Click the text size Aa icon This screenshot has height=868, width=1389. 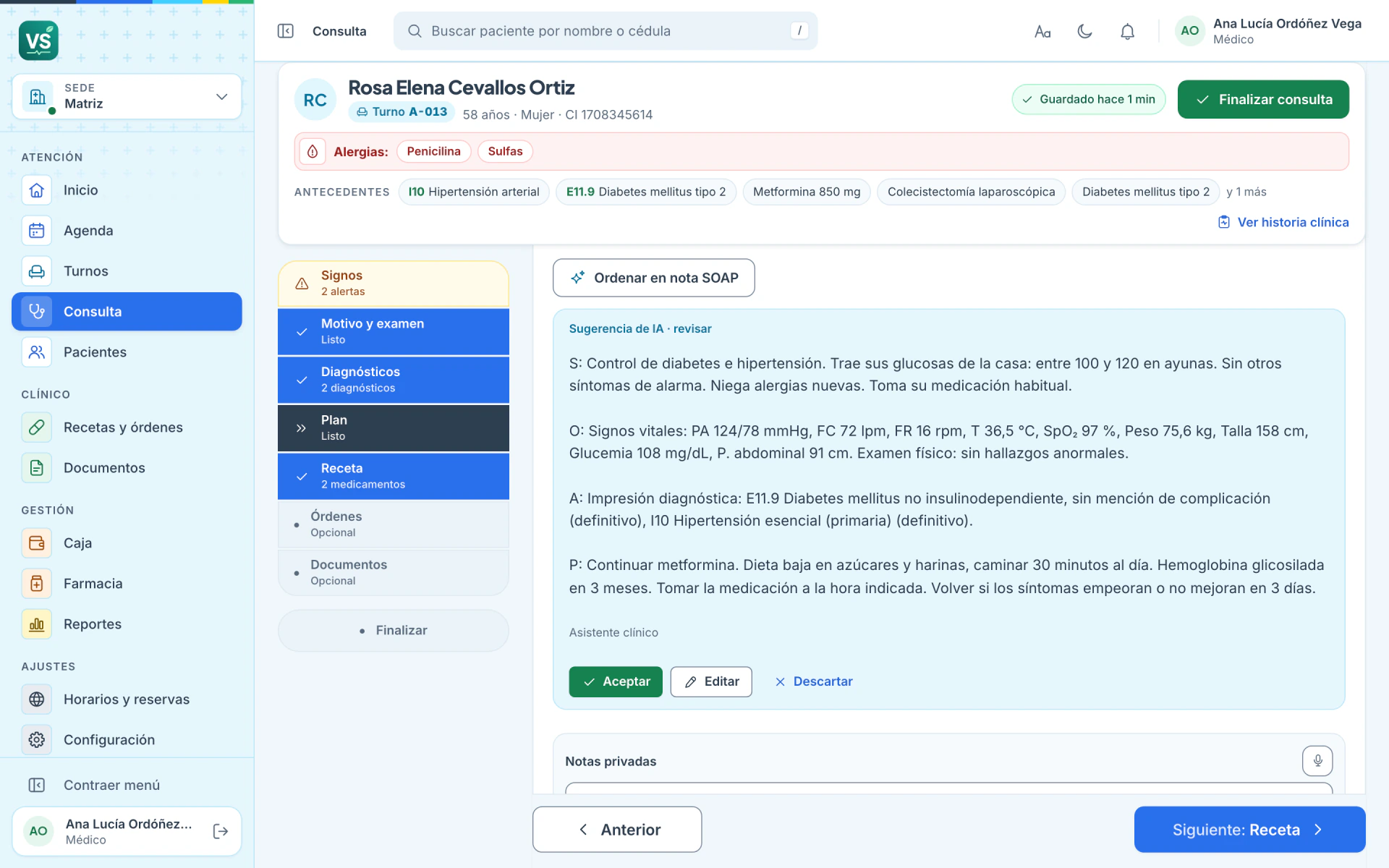pos(1042,31)
